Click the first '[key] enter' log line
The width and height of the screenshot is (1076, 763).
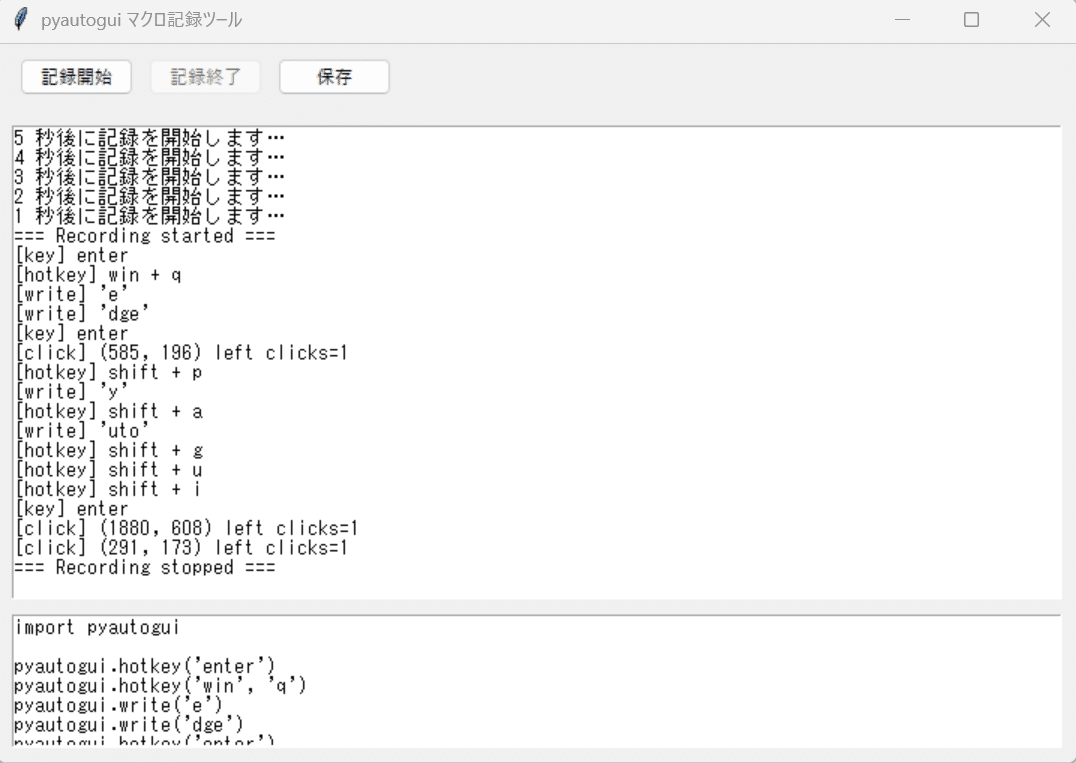click(70, 255)
